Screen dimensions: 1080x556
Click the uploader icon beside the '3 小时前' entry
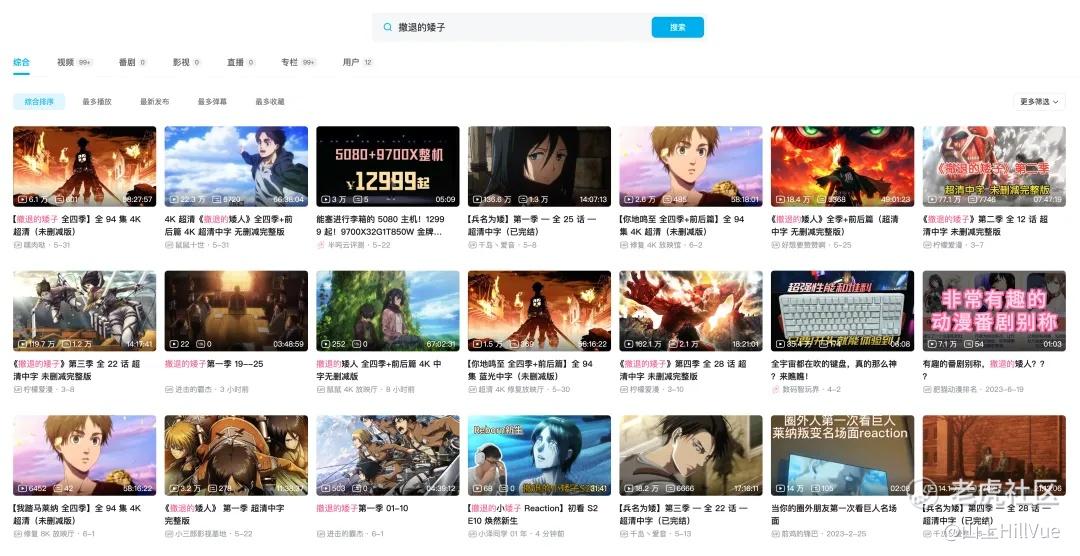pos(169,389)
